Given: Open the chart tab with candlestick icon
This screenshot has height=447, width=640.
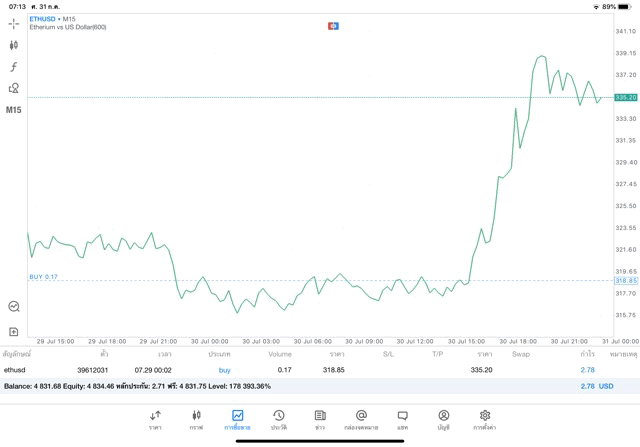Looking at the screenshot, I should pyautogui.click(x=196, y=420).
